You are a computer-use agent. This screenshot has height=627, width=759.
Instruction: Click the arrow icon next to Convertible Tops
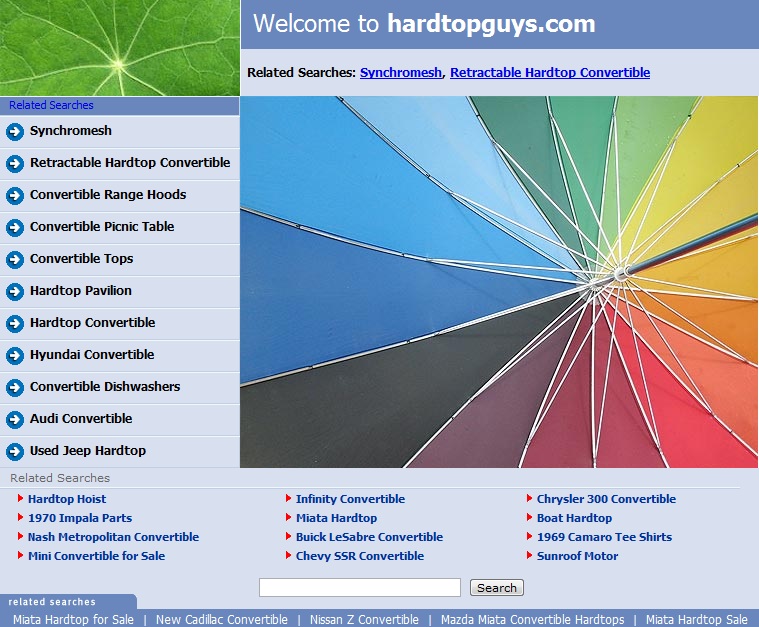[15, 259]
